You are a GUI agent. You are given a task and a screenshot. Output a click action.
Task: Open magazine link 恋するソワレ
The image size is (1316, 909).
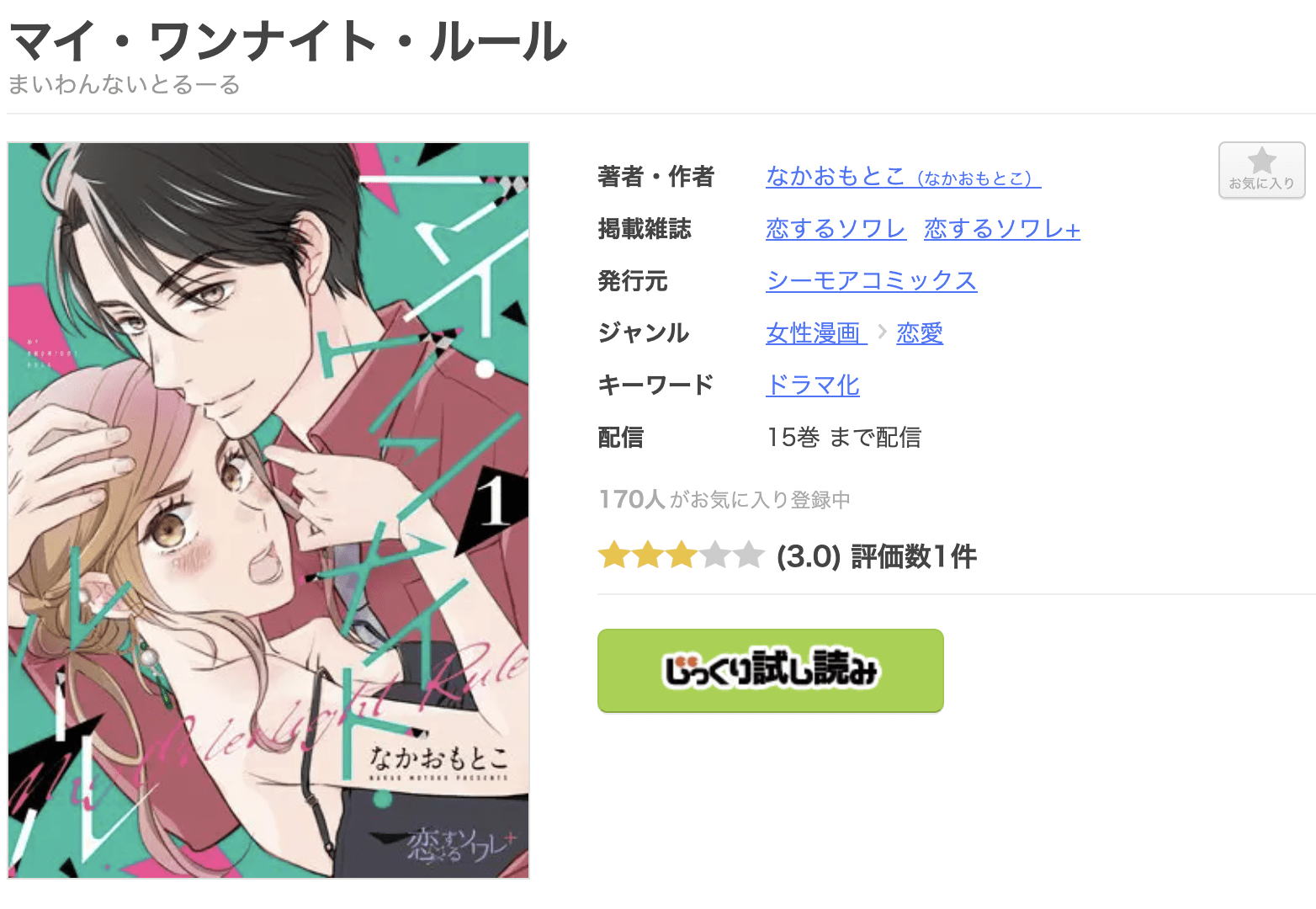836,229
